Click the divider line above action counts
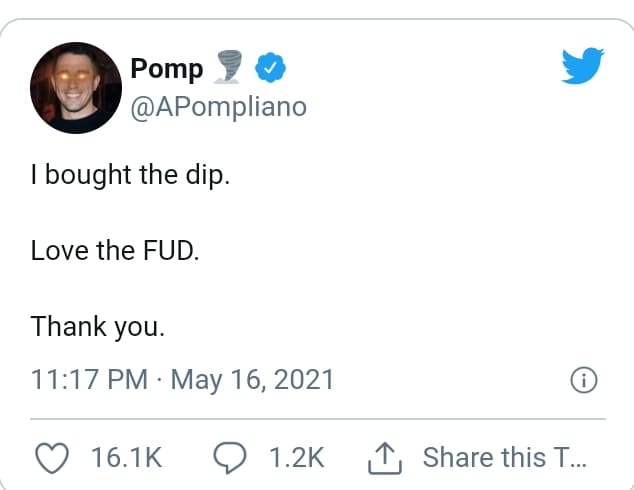 click(x=318, y=419)
